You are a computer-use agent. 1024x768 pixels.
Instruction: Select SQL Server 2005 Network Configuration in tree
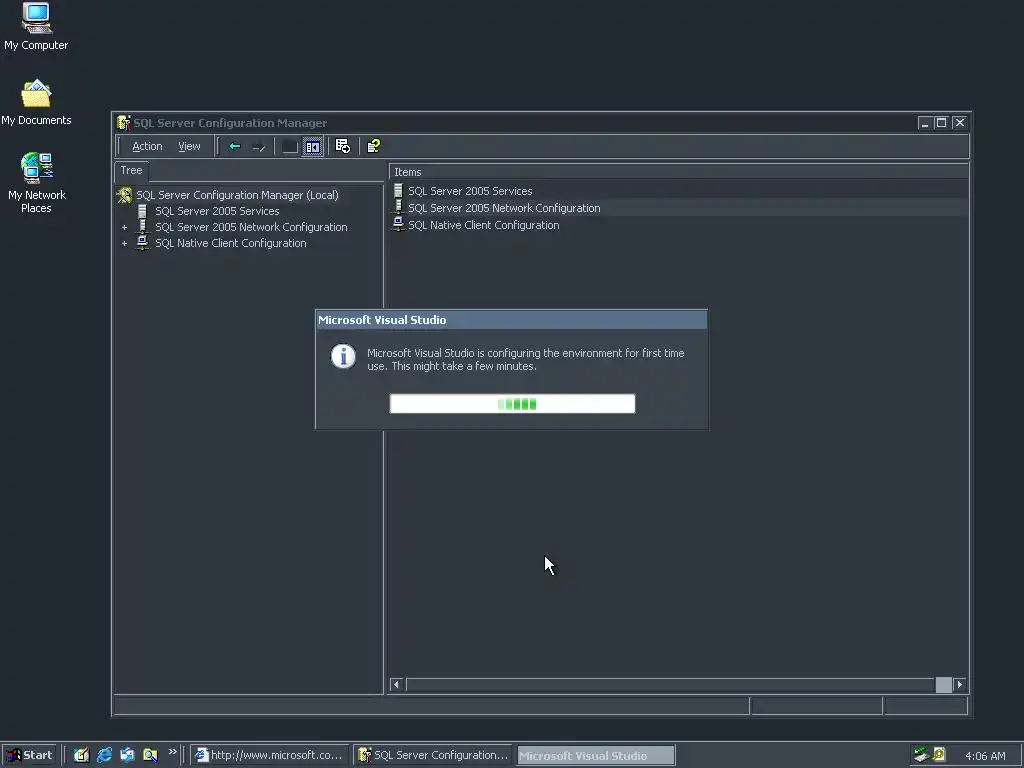coord(251,227)
